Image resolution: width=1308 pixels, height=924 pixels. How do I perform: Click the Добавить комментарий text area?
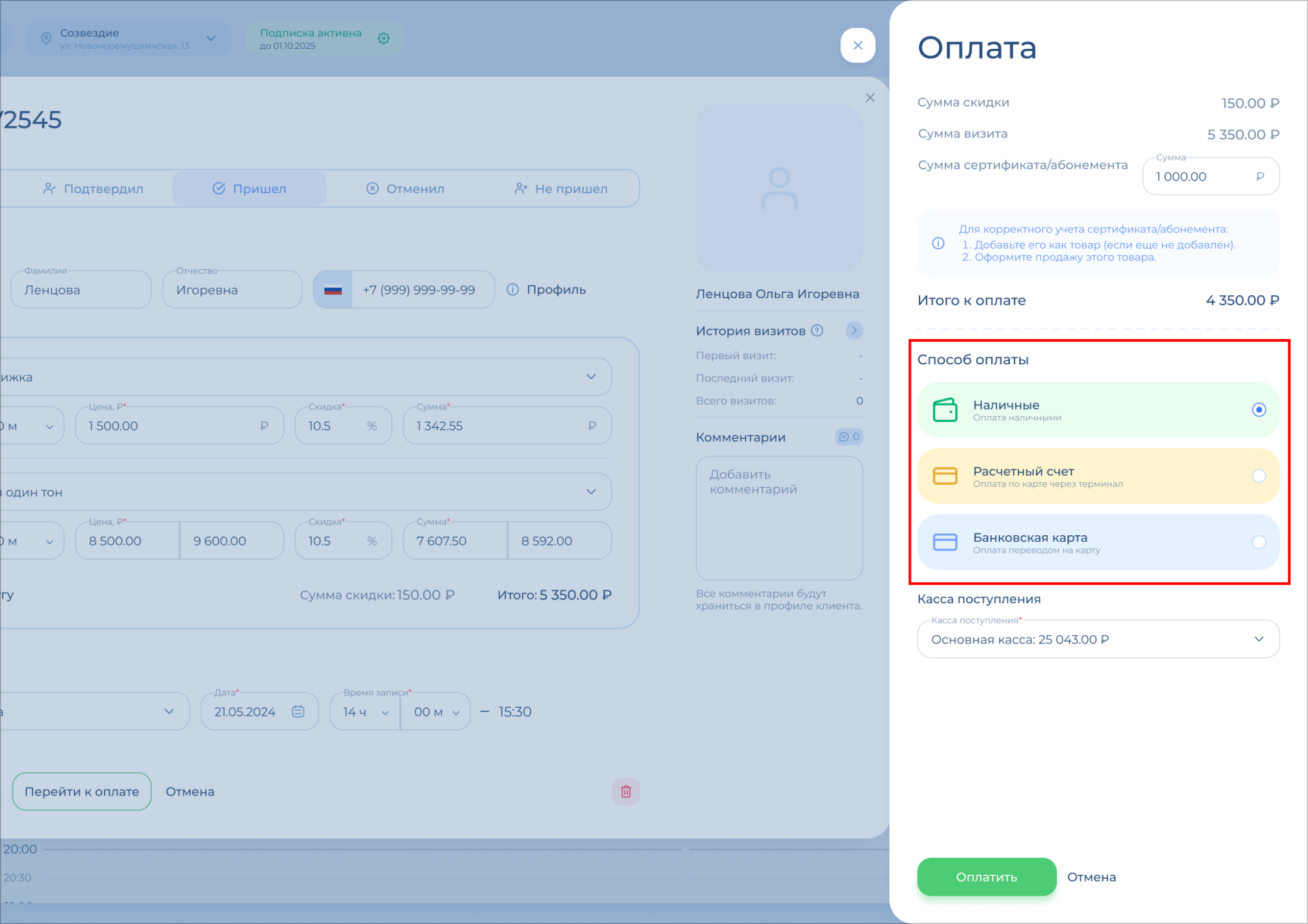(x=778, y=517)
